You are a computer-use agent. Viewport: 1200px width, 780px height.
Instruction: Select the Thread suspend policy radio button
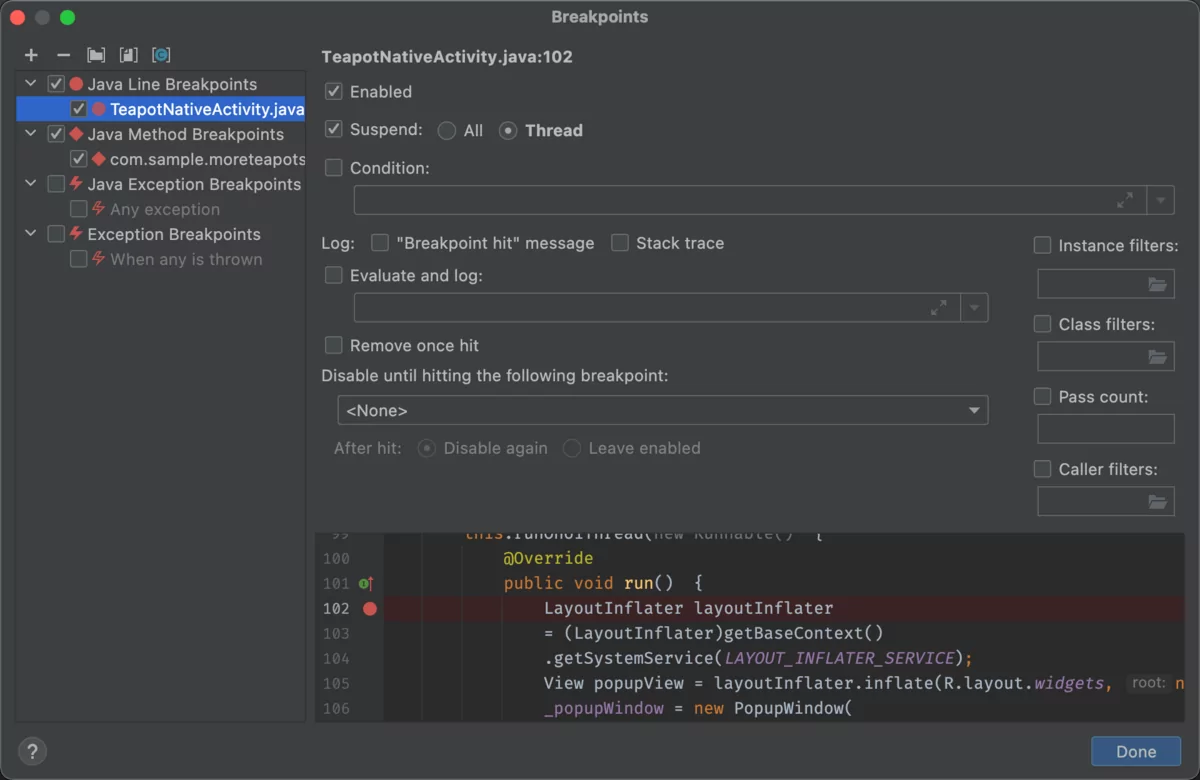pyautogui.click(x=508, y=130)
